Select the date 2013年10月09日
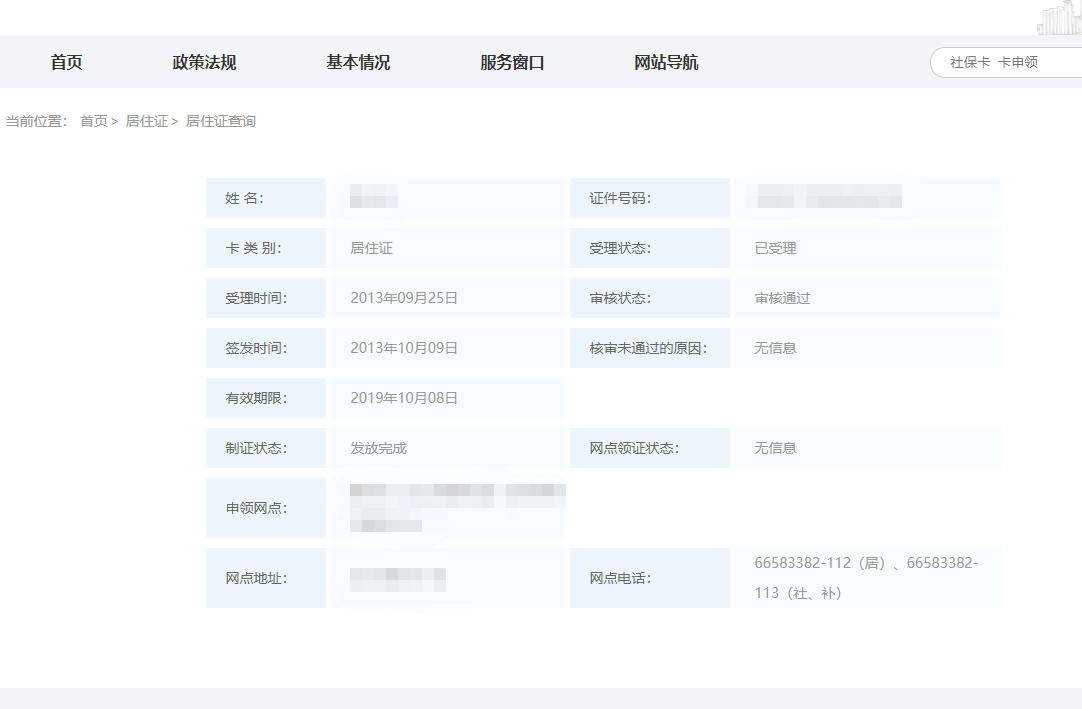 [404, 348]
